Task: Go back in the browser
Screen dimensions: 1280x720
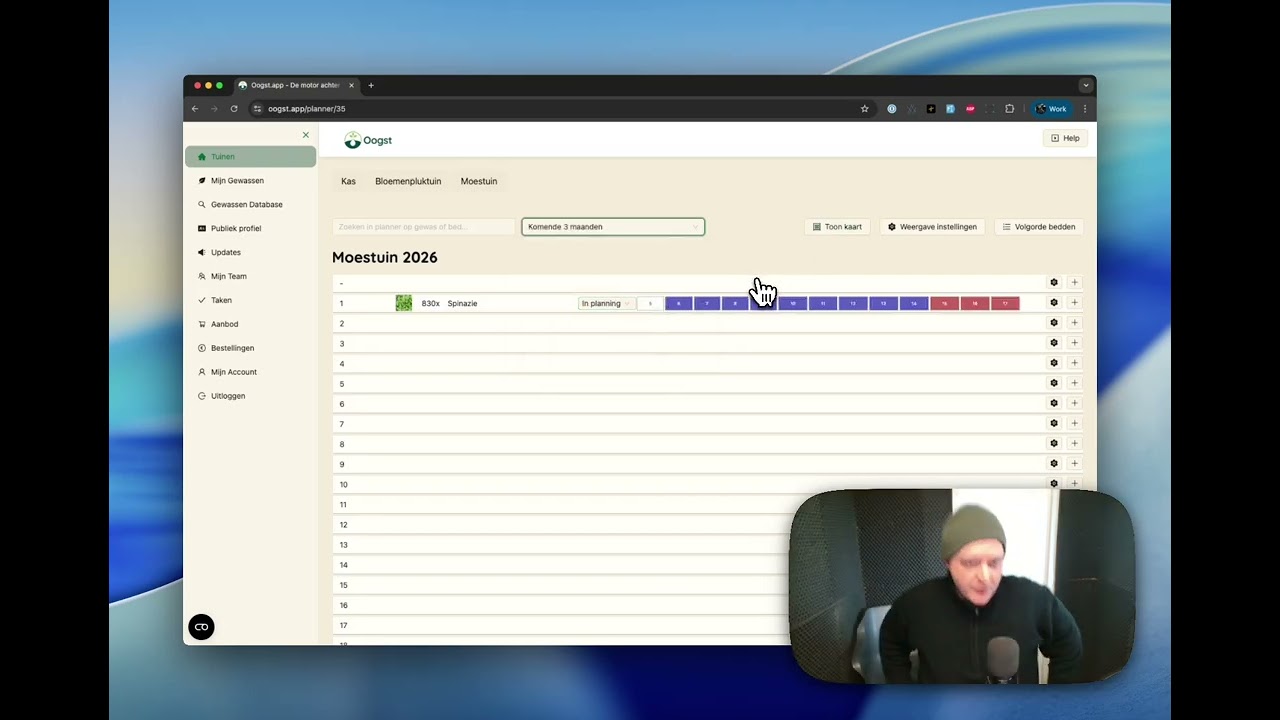Action: point(195,109)
